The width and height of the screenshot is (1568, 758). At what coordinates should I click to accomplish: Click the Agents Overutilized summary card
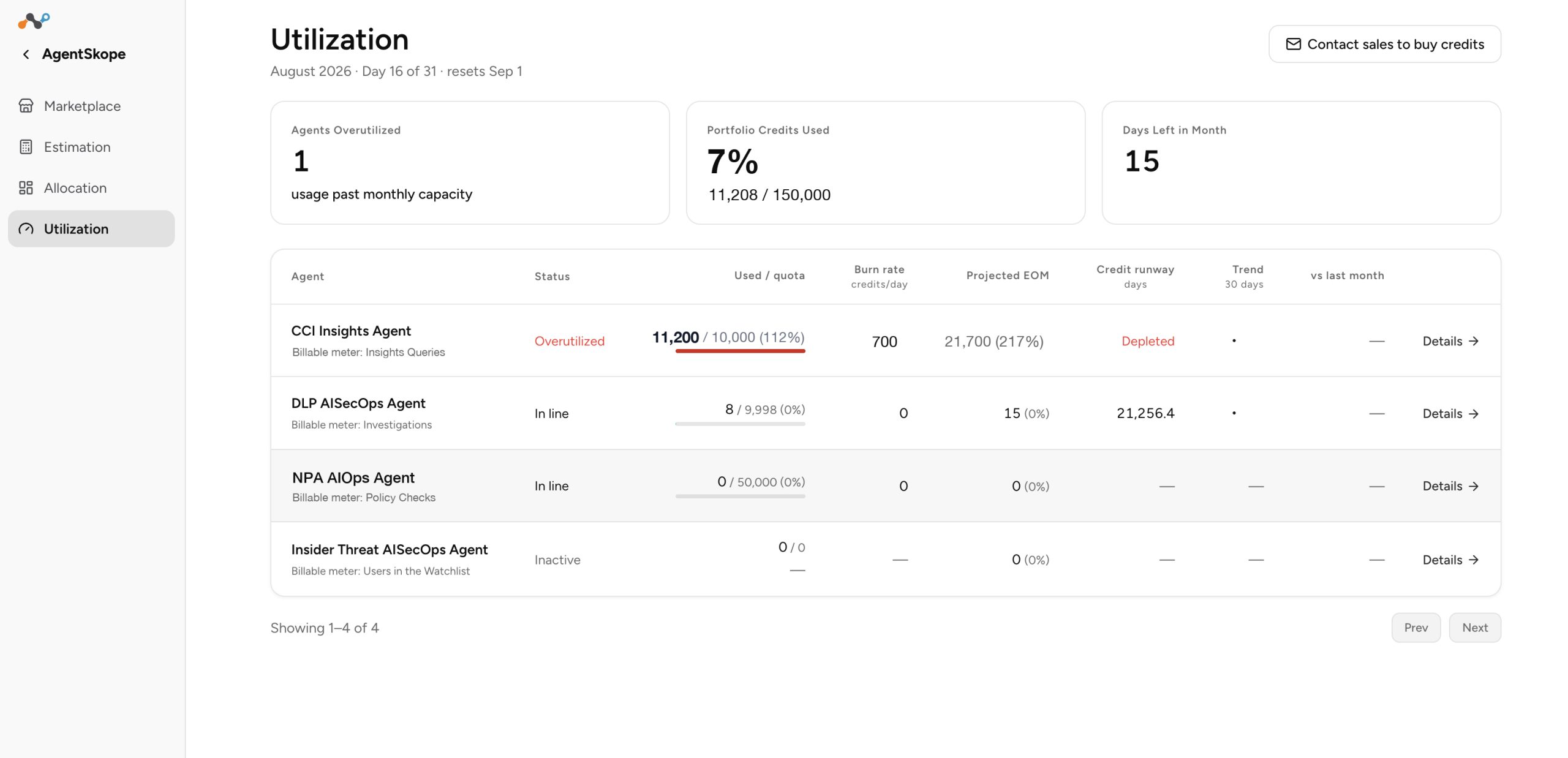470,163
